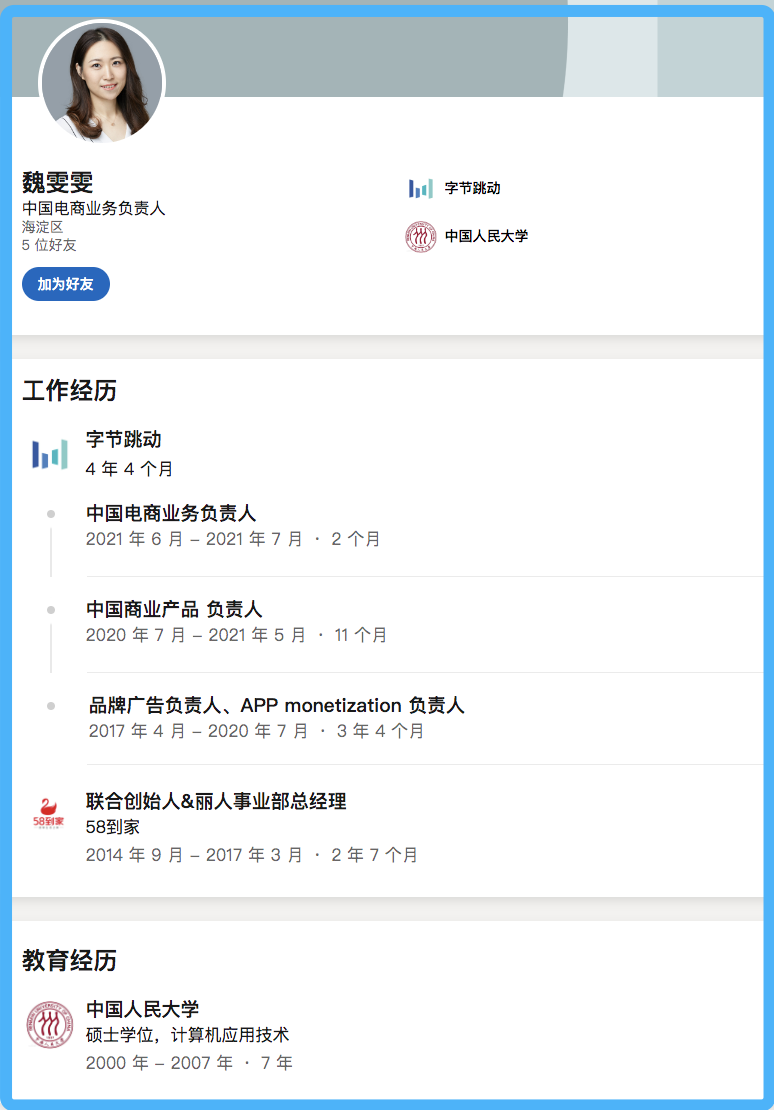Click the ByteDance logo in 工作经历
This screenshot has height=1110, width=774.
tap(49, 454)
